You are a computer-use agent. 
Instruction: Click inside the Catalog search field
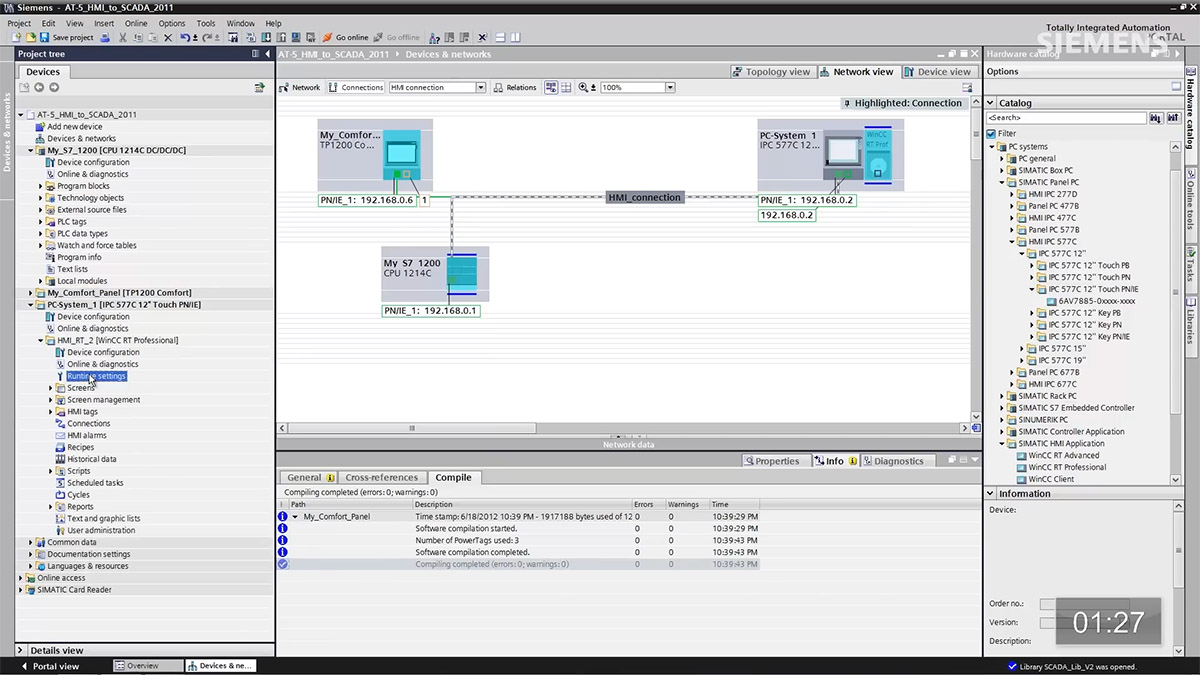pos(1060,117)
